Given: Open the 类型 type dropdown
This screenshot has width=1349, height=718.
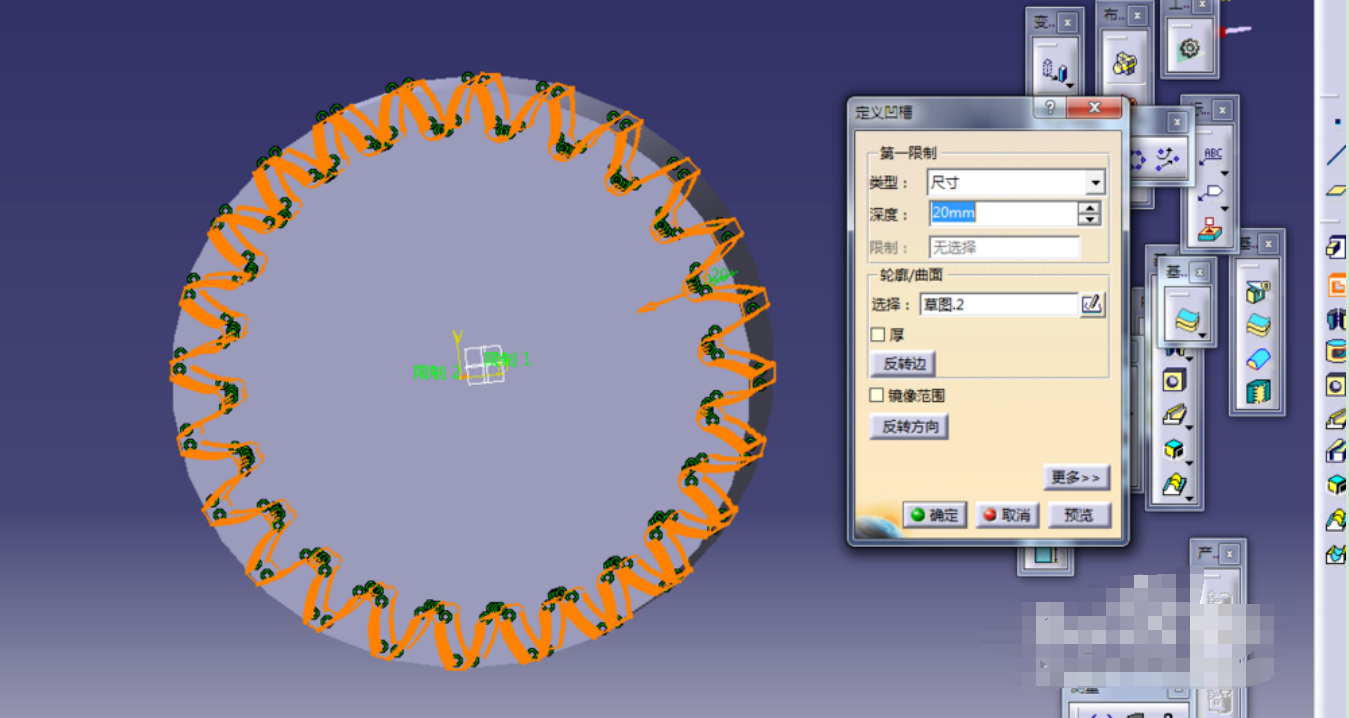Looking at the screenshot, I should (x=1096, y=183).
